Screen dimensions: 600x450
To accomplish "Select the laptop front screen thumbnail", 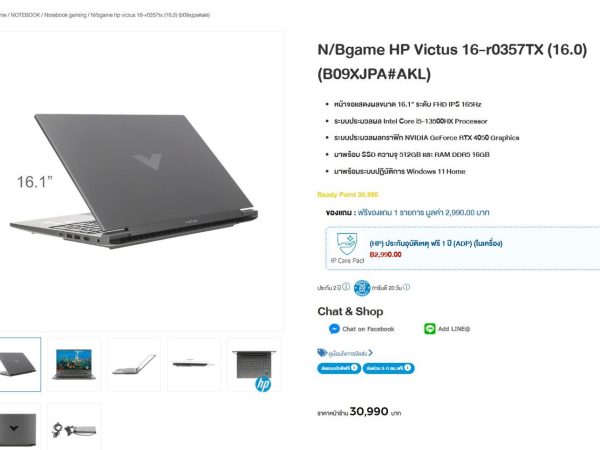I will [x=74, y=364].
